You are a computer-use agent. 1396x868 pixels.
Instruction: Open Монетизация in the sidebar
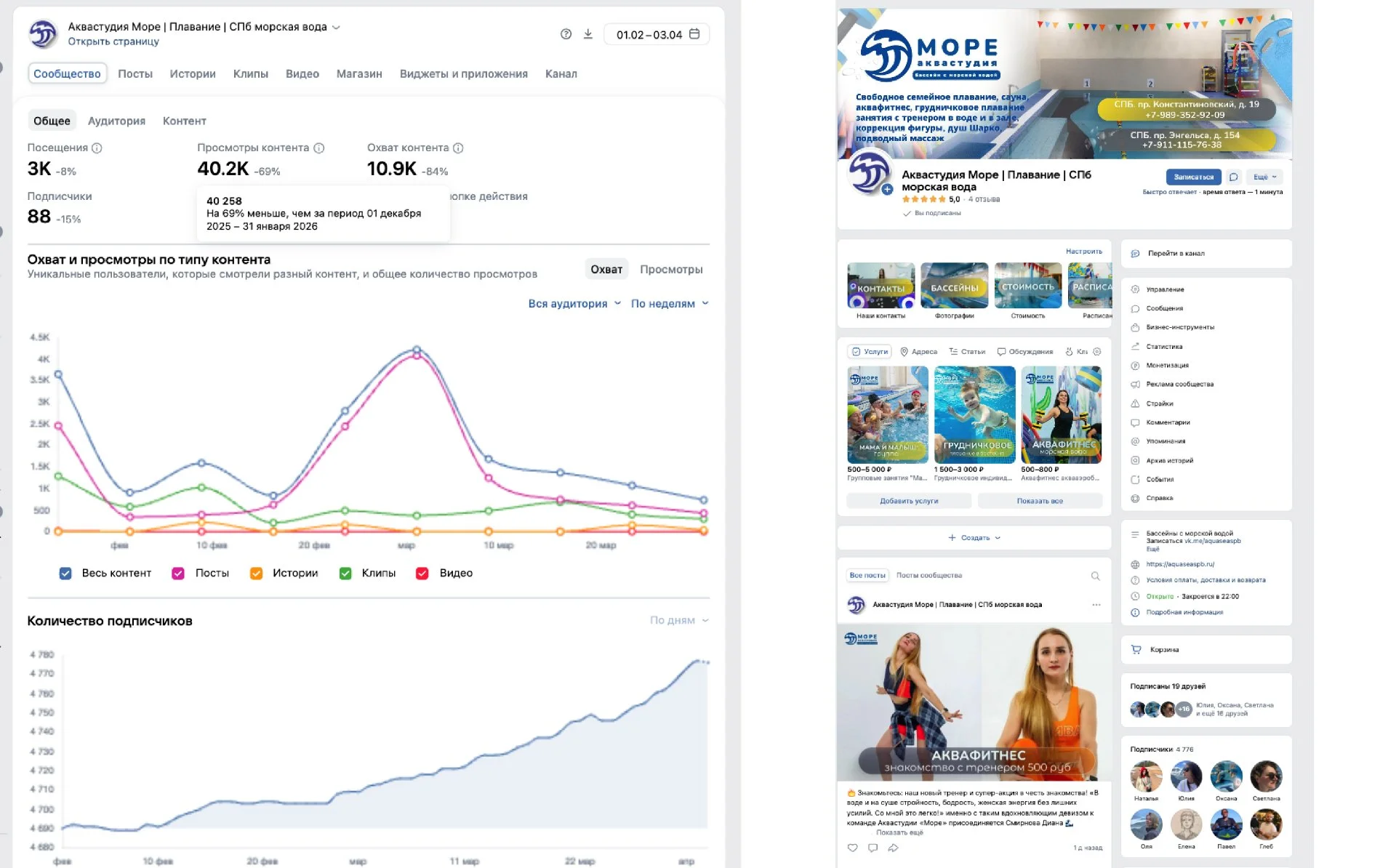(1167, 366)
